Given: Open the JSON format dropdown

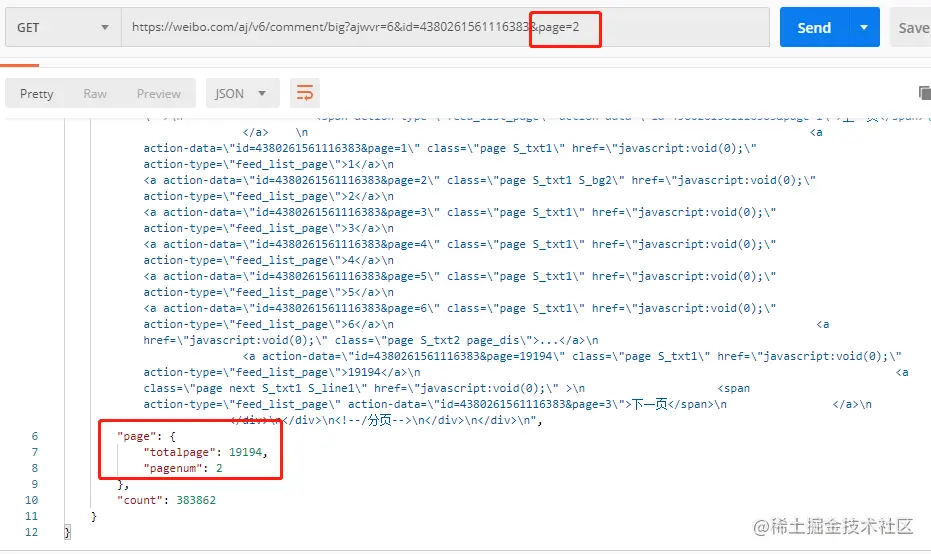Looking at the screenshot, I should point(242,94).
